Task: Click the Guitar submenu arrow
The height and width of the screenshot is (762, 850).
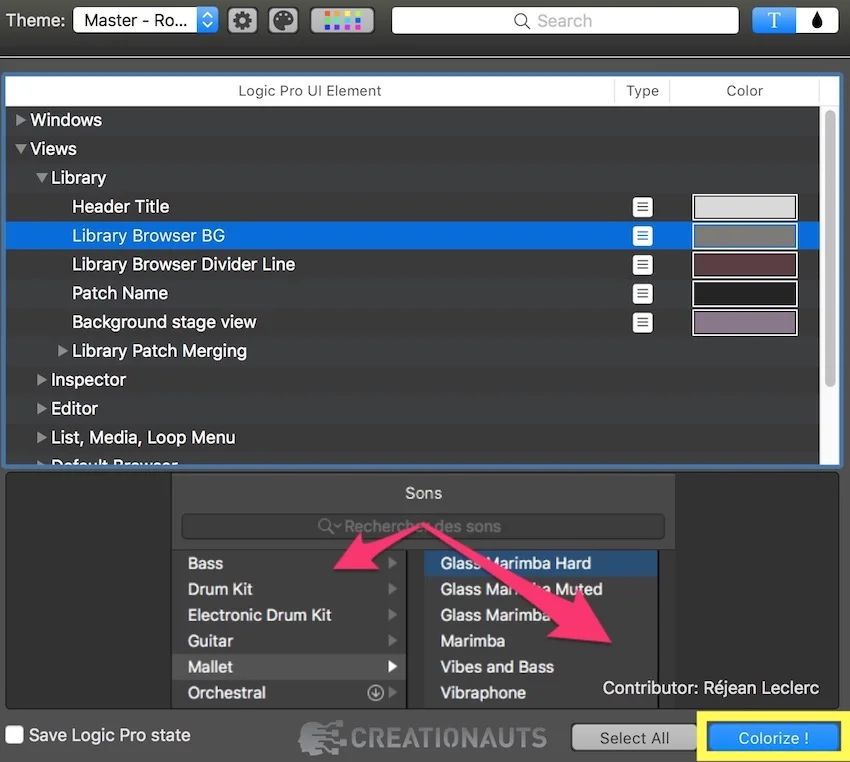Action: point(393,641)
